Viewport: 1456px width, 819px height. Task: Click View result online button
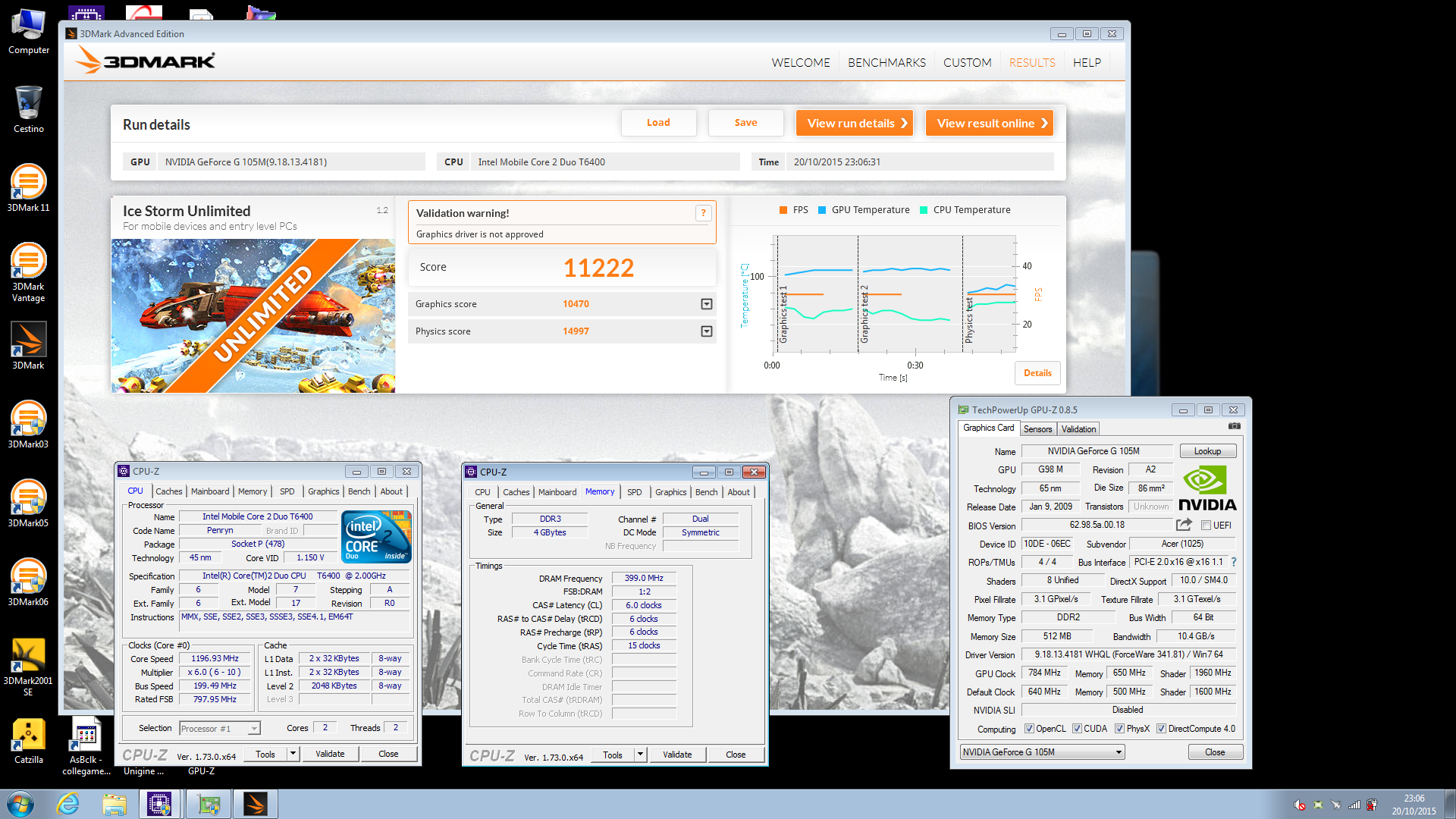(x=990, y=123)
